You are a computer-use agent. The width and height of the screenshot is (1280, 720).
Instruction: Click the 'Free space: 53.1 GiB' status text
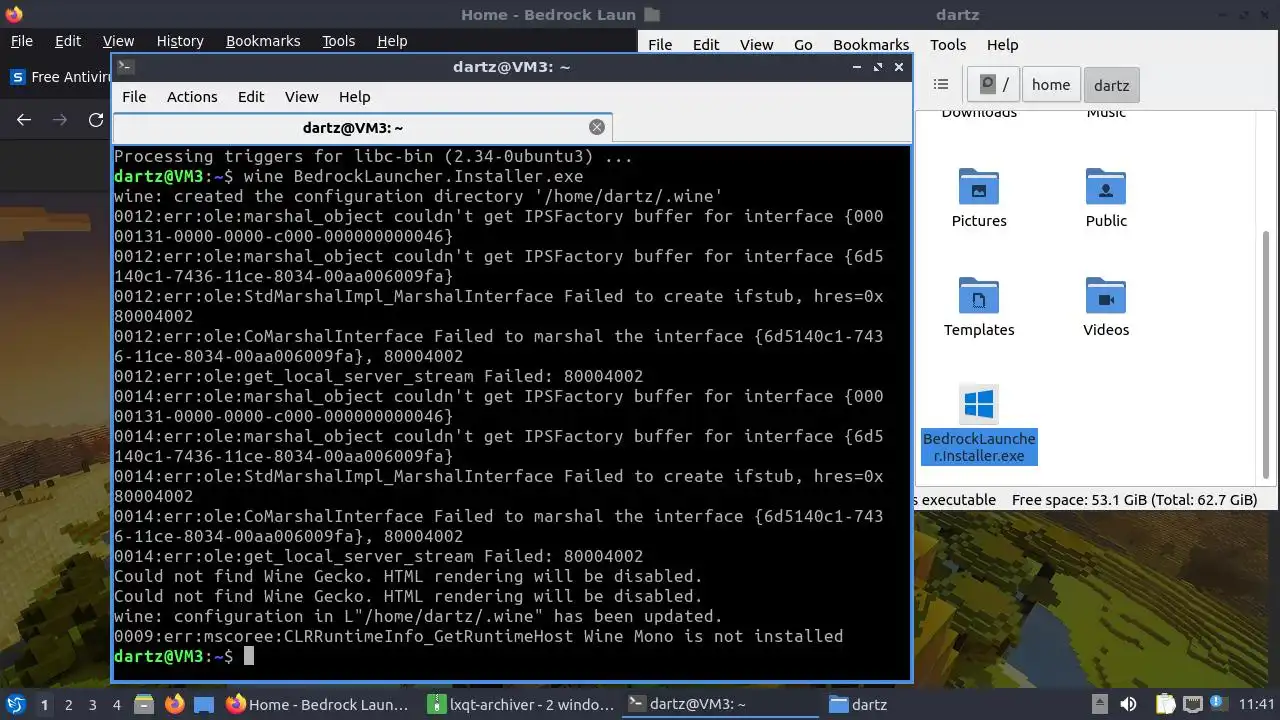1134,500
